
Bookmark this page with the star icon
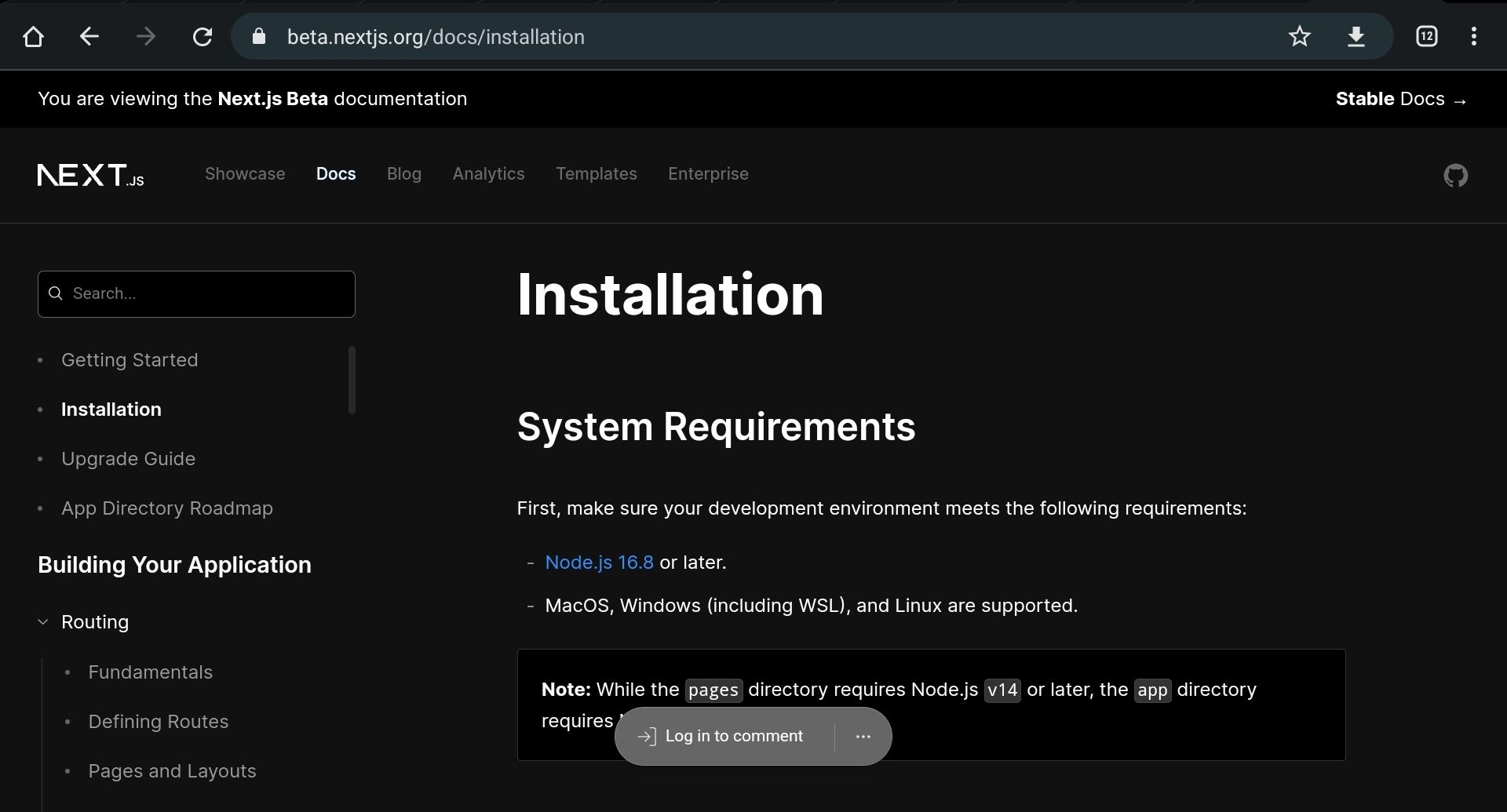tap(1300, 37)
